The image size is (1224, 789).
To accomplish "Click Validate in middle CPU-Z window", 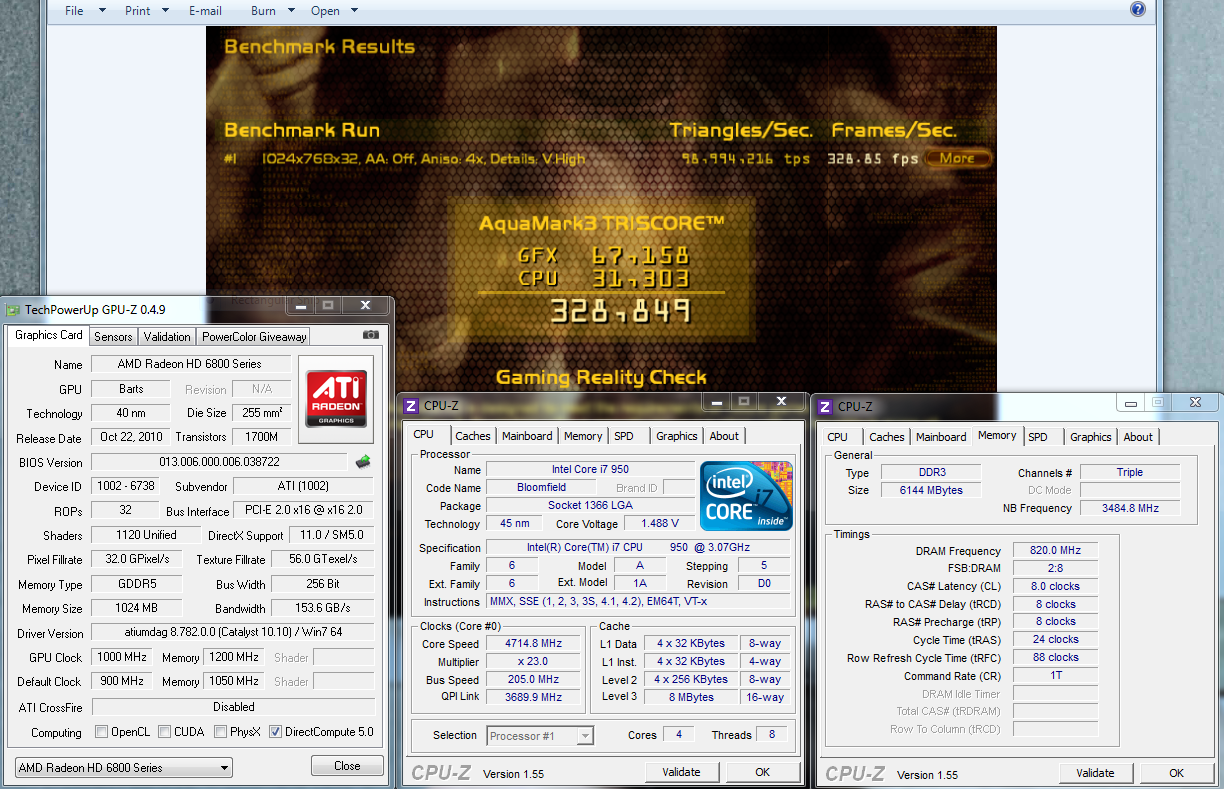I will [x=681, y=772].
